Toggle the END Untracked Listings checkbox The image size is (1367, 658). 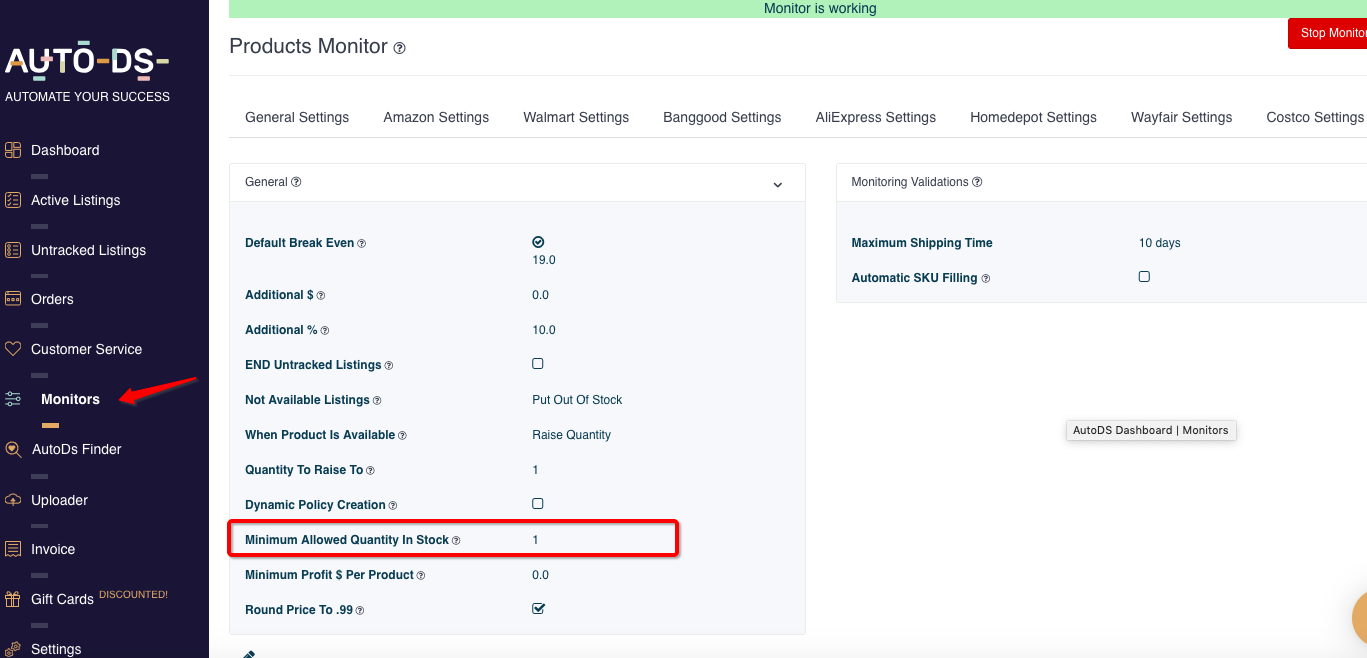coord(538,364)
